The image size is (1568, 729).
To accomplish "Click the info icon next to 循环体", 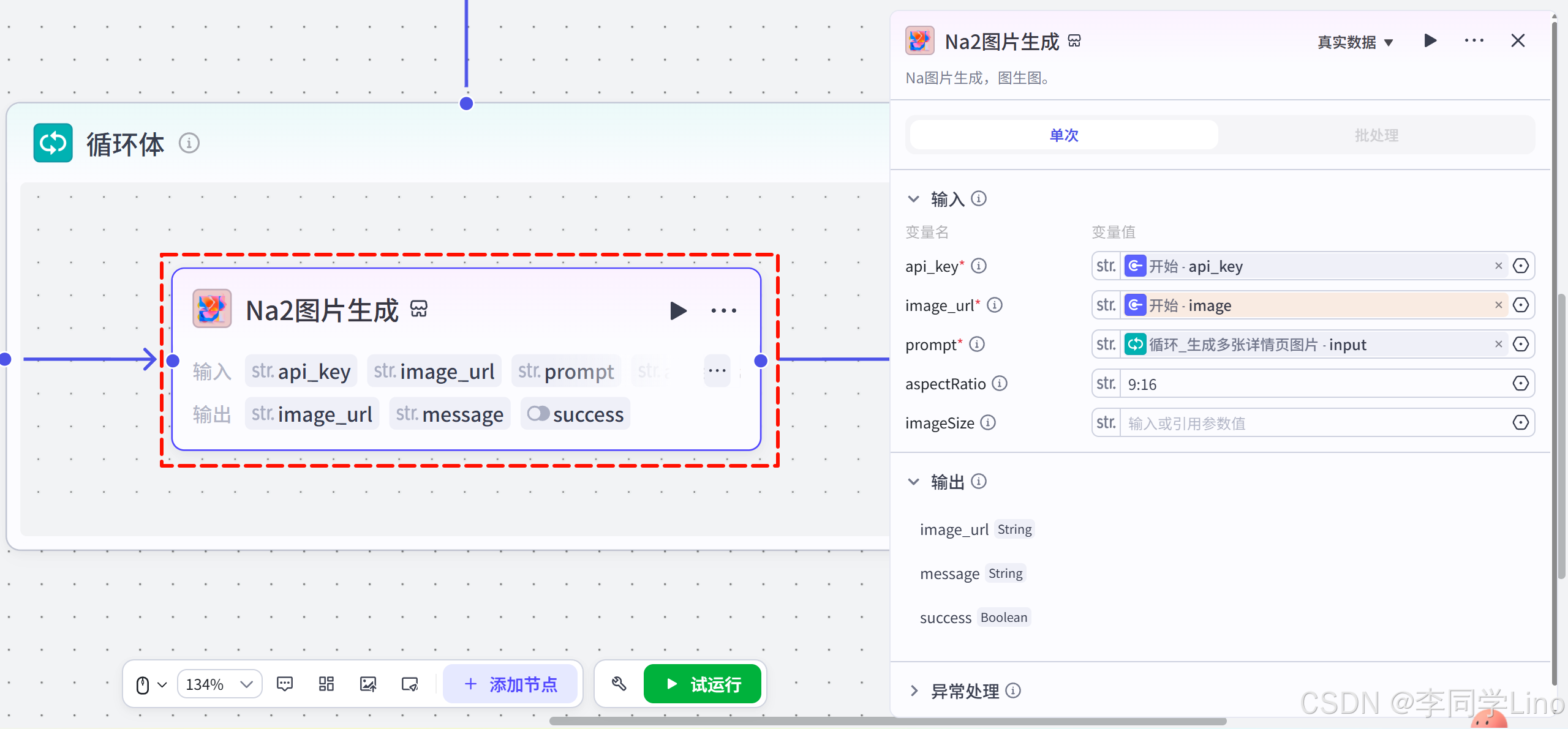I will tap(189, 143).
